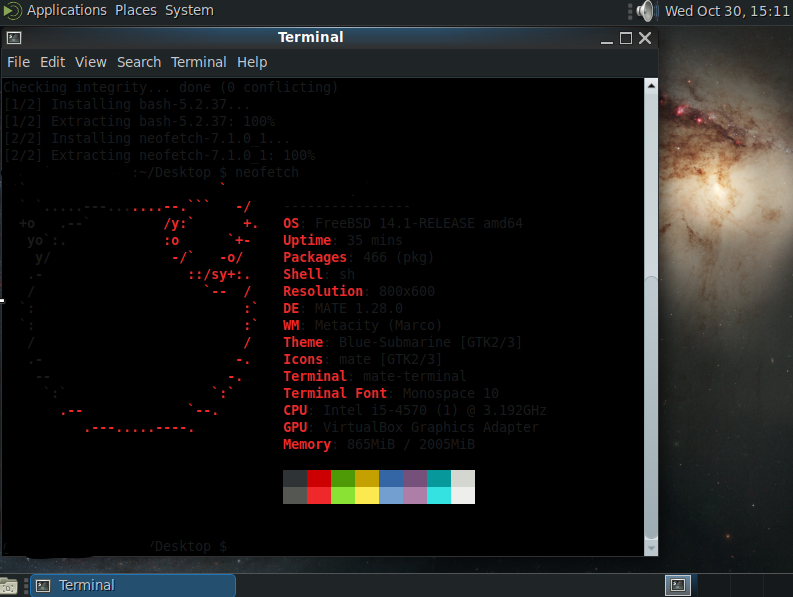Screen dimensions: 793x597
Task: Click the 'Terminal' window title text
Action: pyautogui.click(x=311, y=37)
